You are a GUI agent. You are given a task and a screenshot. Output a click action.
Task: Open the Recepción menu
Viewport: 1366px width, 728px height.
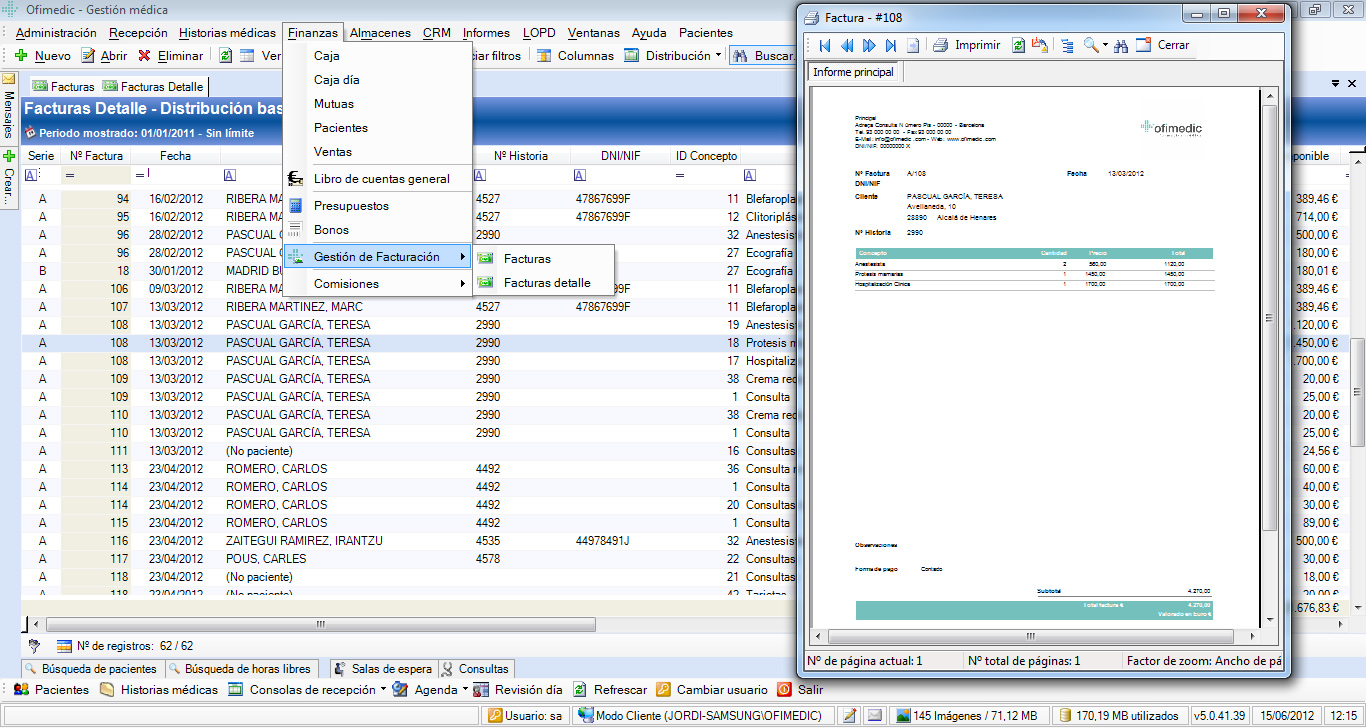coord(138,33)
